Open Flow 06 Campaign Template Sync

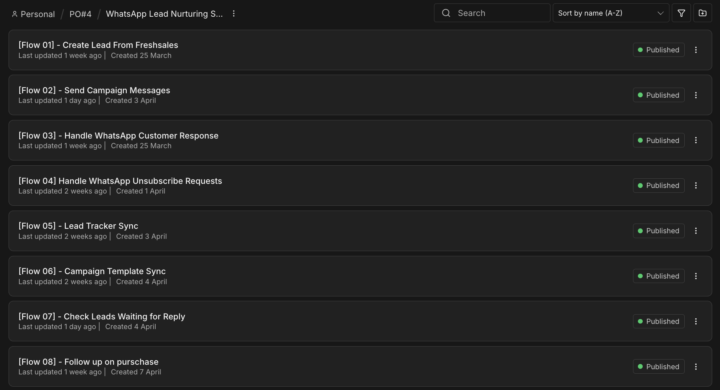point(360,276)
